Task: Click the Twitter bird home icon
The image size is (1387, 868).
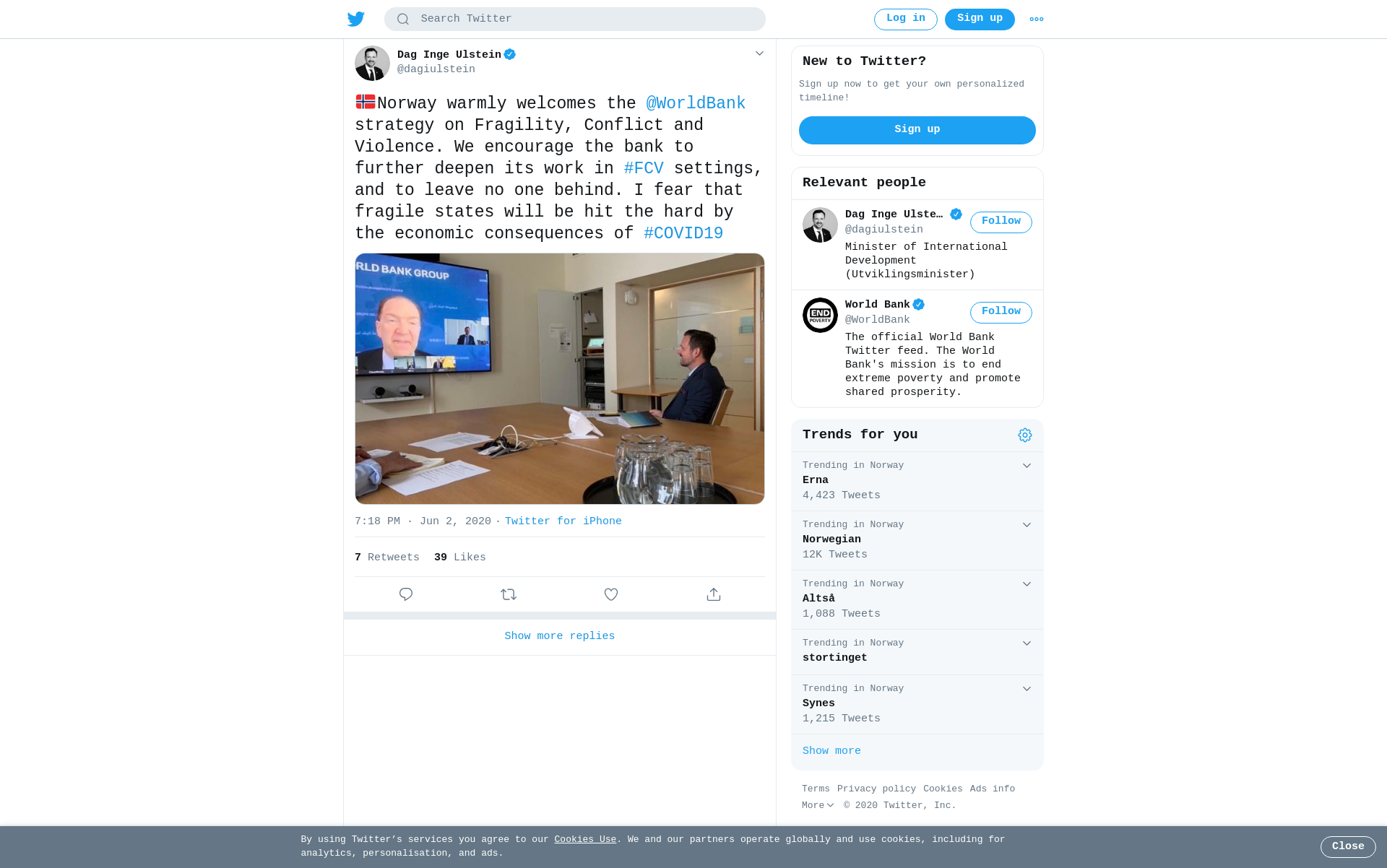Action: point(355,19)
